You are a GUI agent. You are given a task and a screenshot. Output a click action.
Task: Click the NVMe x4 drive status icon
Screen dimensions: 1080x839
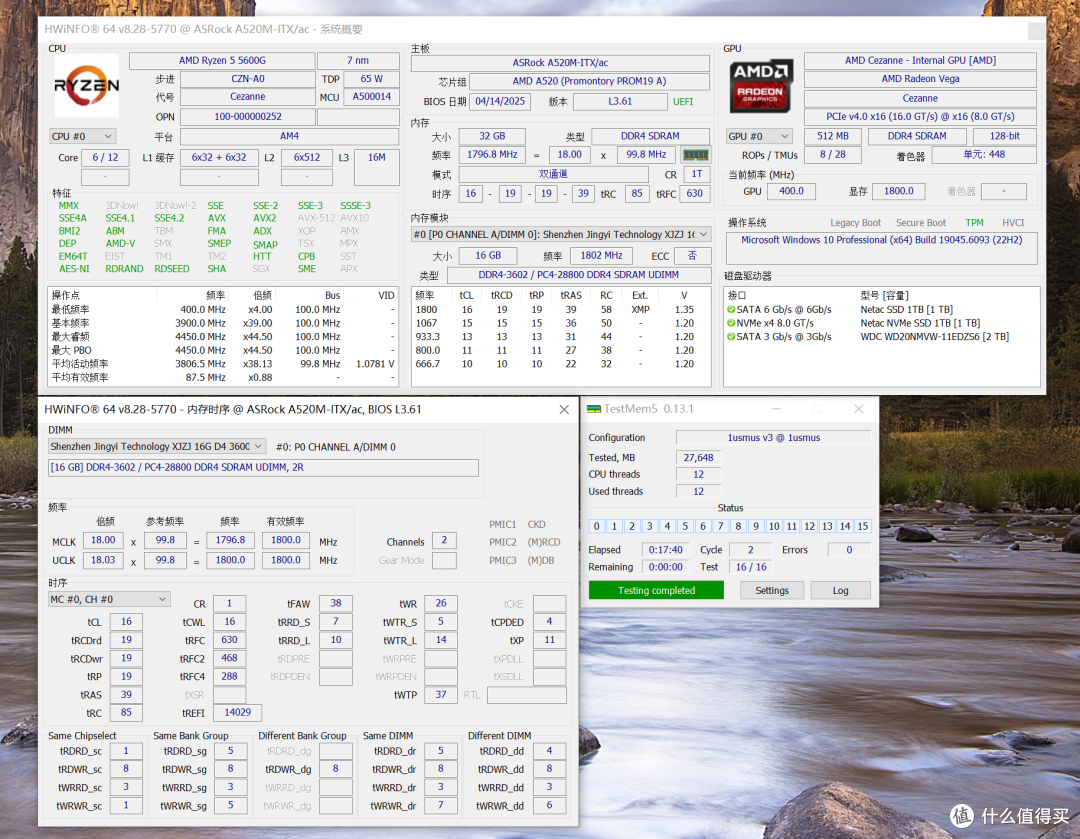pos(731,323)
